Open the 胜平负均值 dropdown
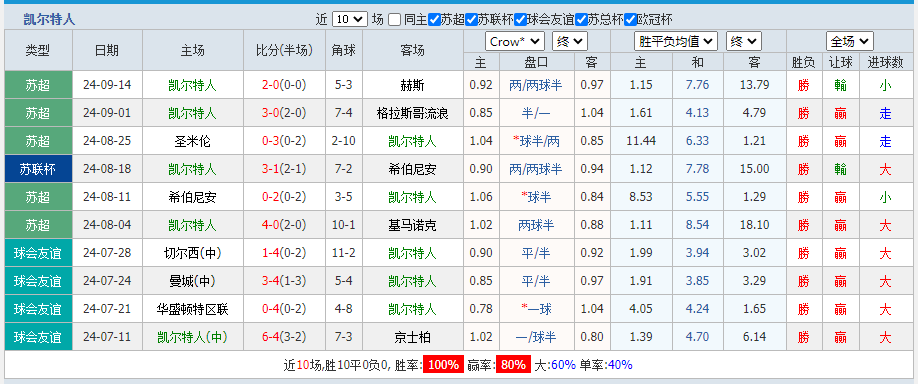The height and width of the screenshot is (384, 918). click(x=676, y=42)
